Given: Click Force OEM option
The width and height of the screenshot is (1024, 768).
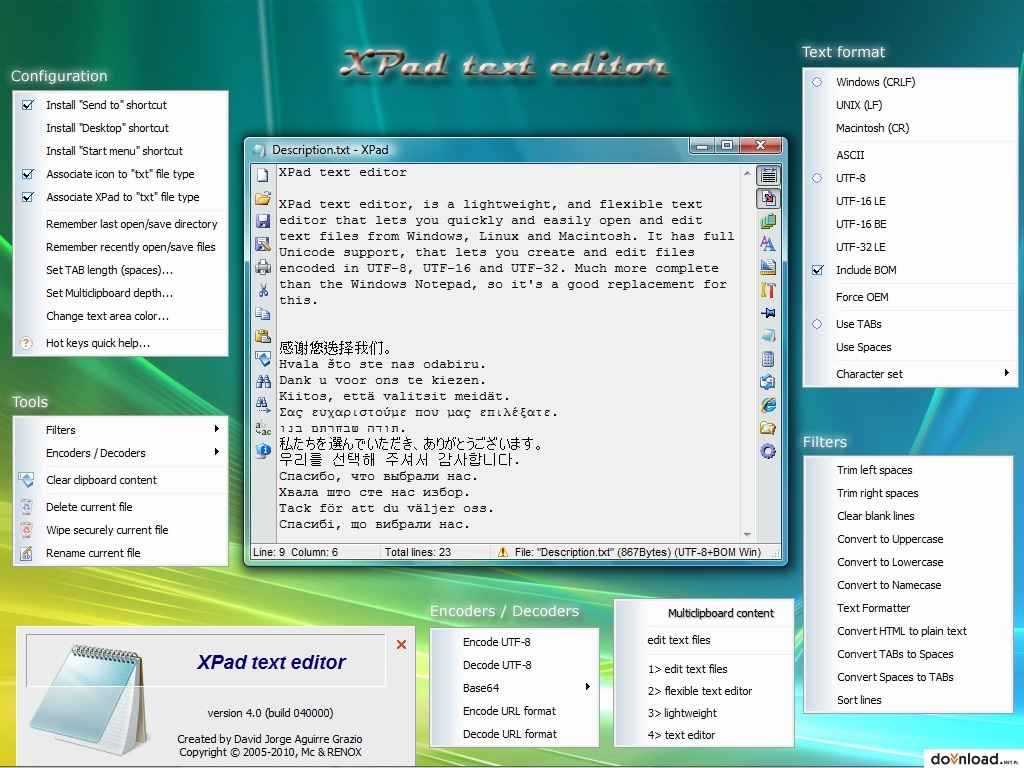Looking at the screenshot, I should click(910, 297).
